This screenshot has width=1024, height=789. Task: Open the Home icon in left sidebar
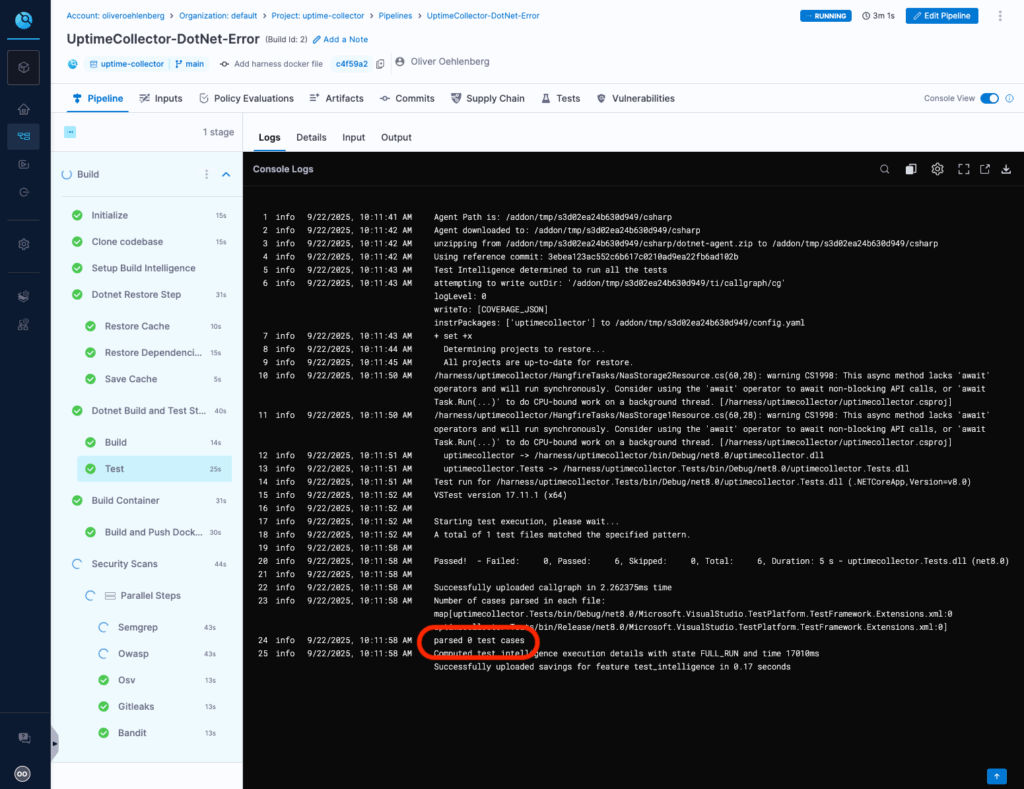(x=24, y=109)
